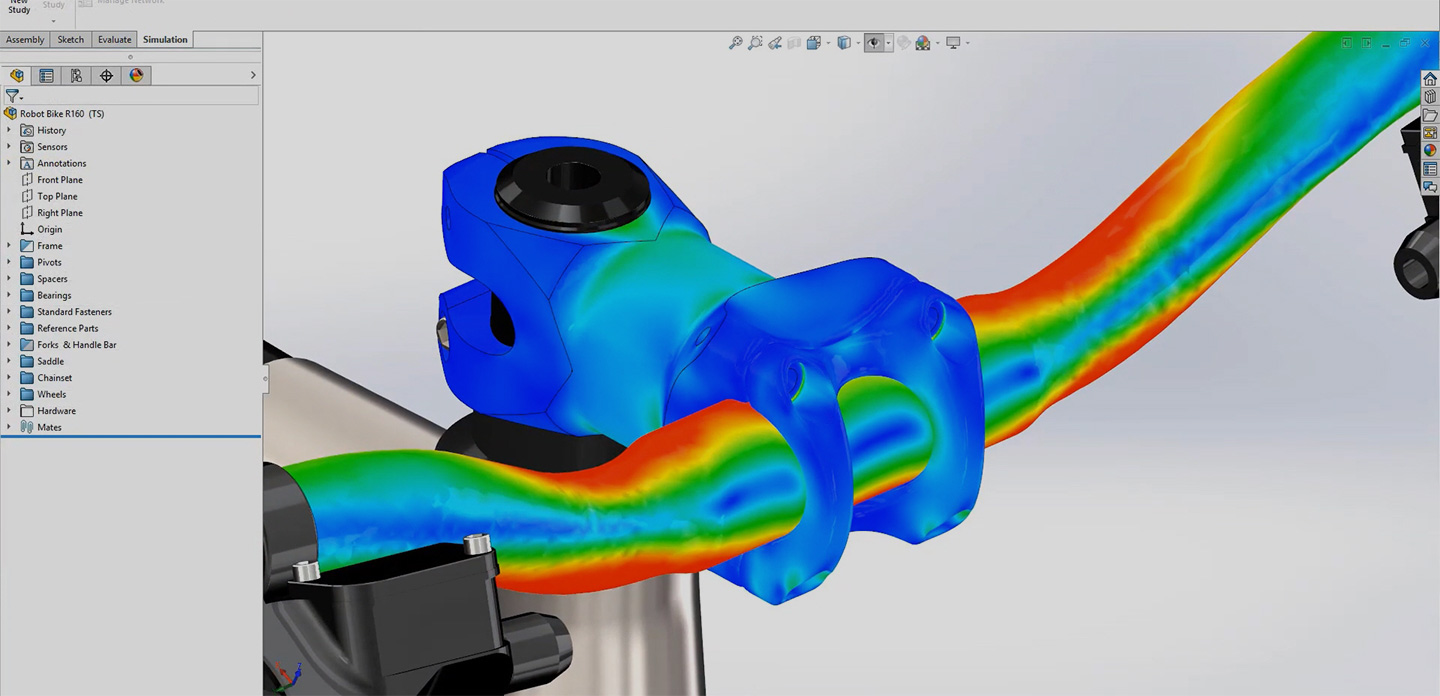This screenshot has width=1440, height=696.
Task: Open the Evaluate ribbon tab
Action: point(113,39)
